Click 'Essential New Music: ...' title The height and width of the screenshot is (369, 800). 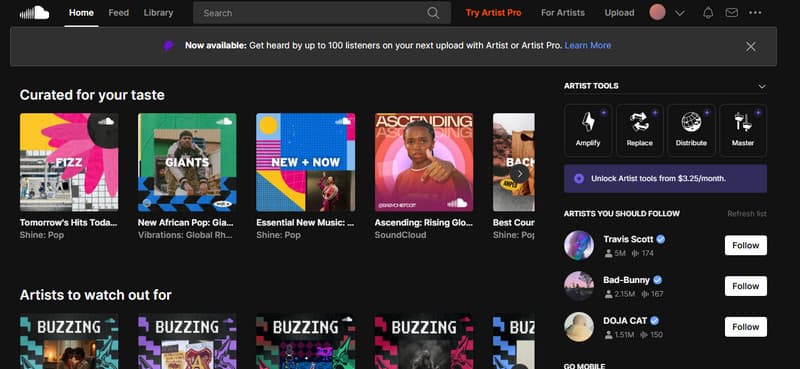[305, 223]
